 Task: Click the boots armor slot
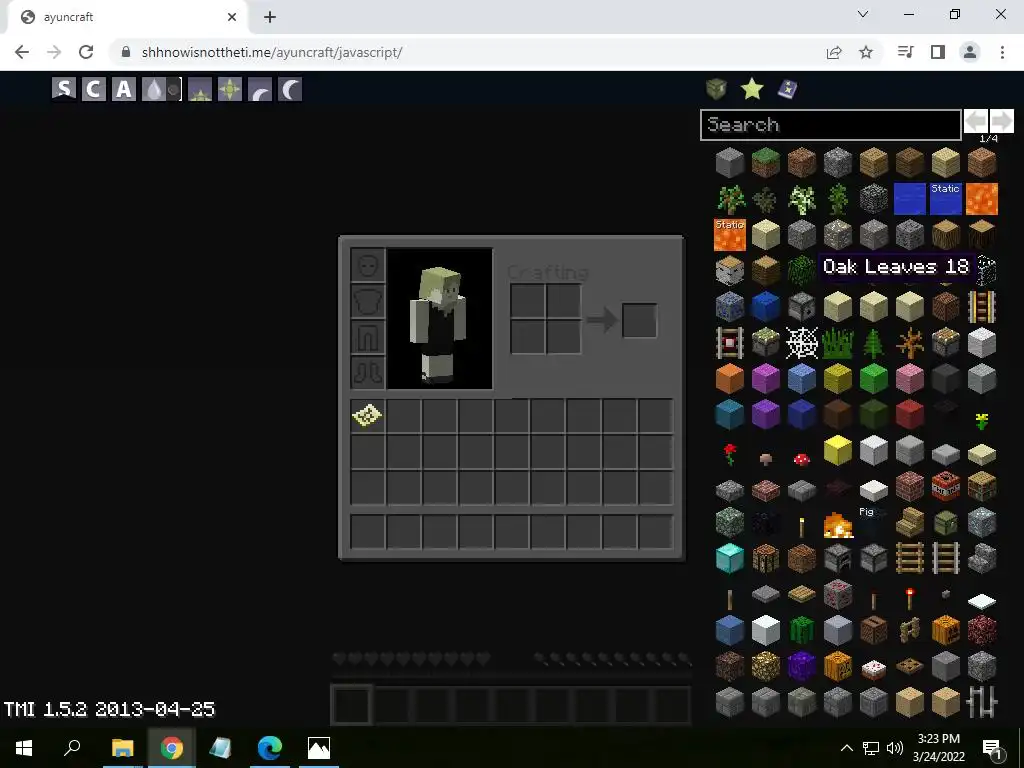368,372
